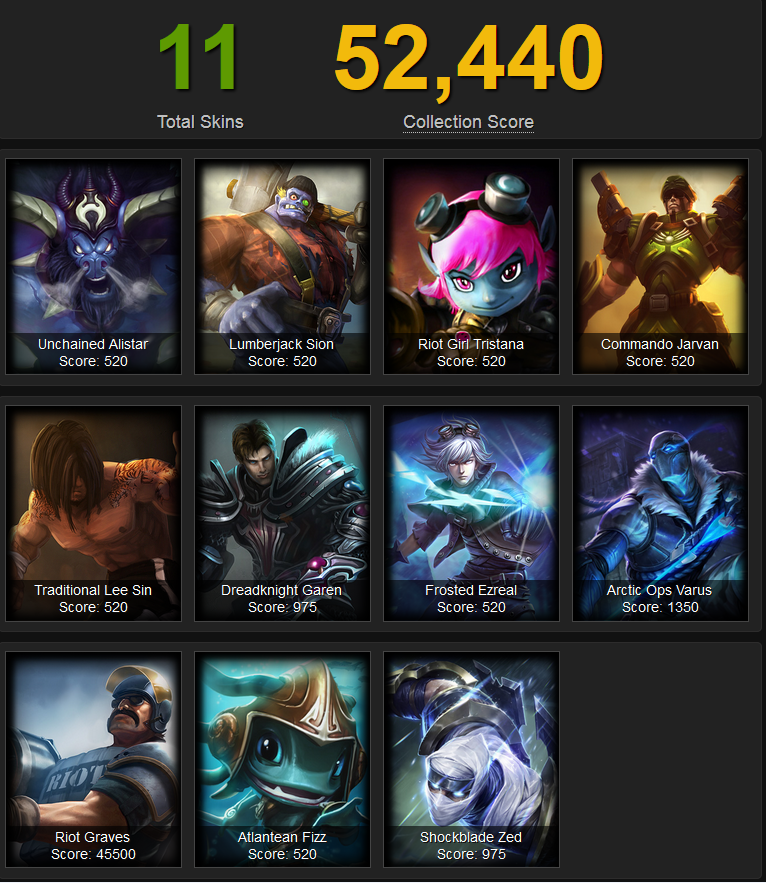
Task: Open the Shockblade Zed skin card
Action: 471,760
